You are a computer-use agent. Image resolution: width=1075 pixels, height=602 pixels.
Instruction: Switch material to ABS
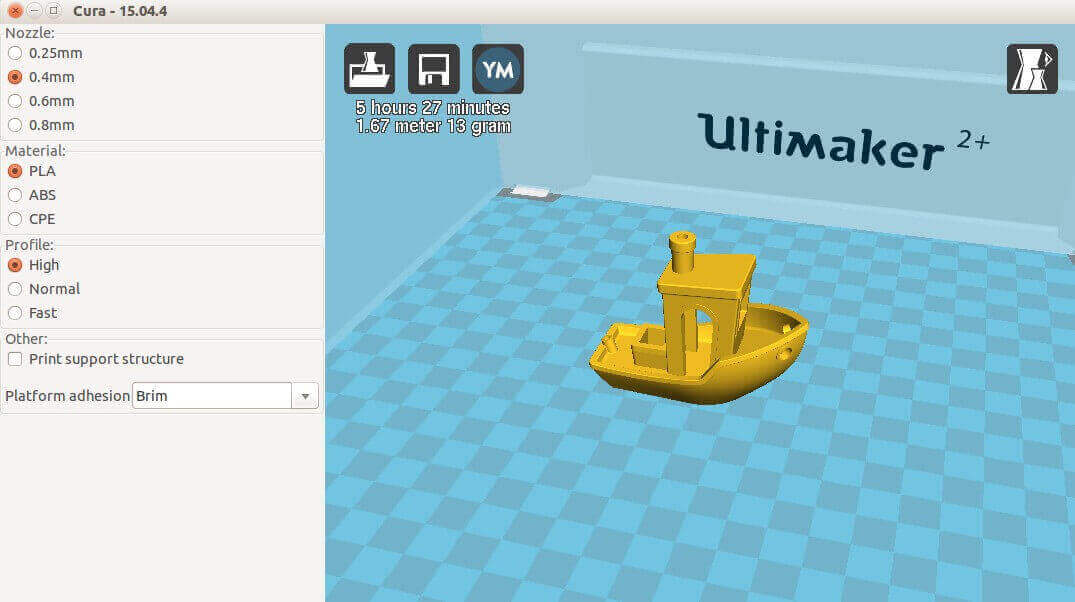pos(15,195)
